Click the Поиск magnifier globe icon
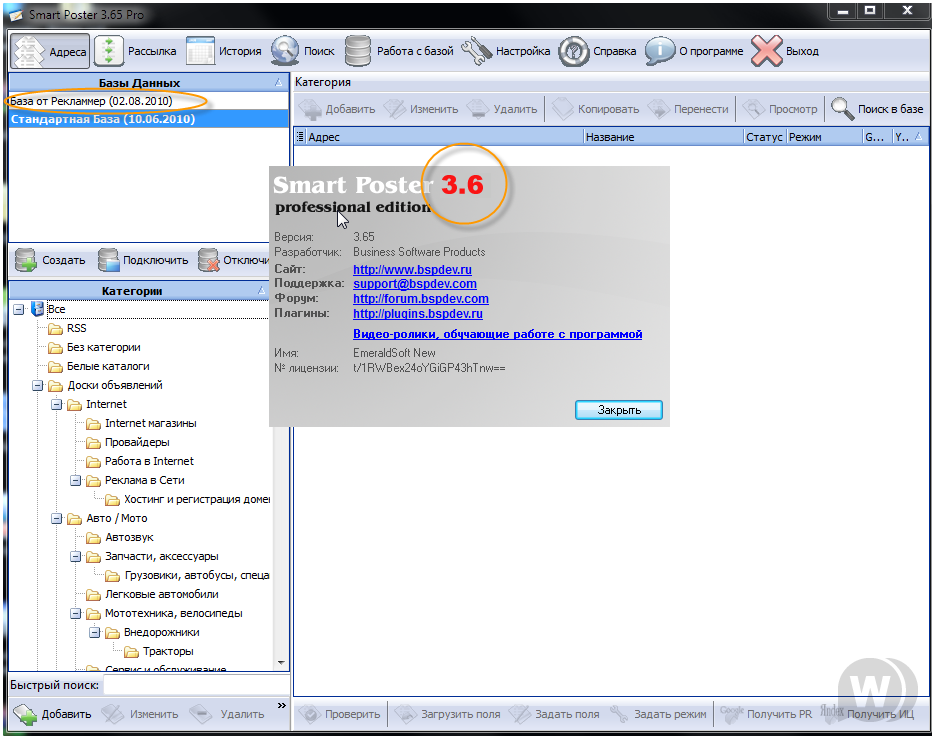This screenshot has width=935, height=739. pyautogui.click(x=285, y=51)
